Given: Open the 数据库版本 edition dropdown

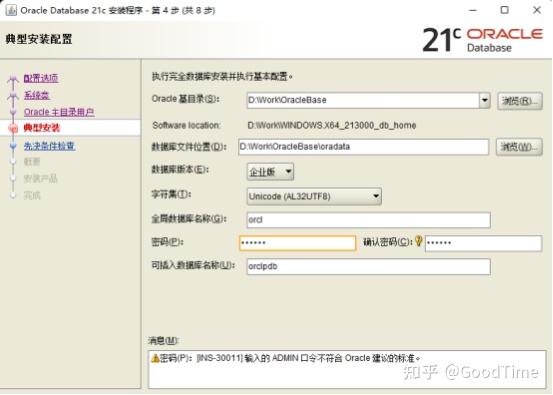Looking at the screenshot, I should tap(270, 172).
